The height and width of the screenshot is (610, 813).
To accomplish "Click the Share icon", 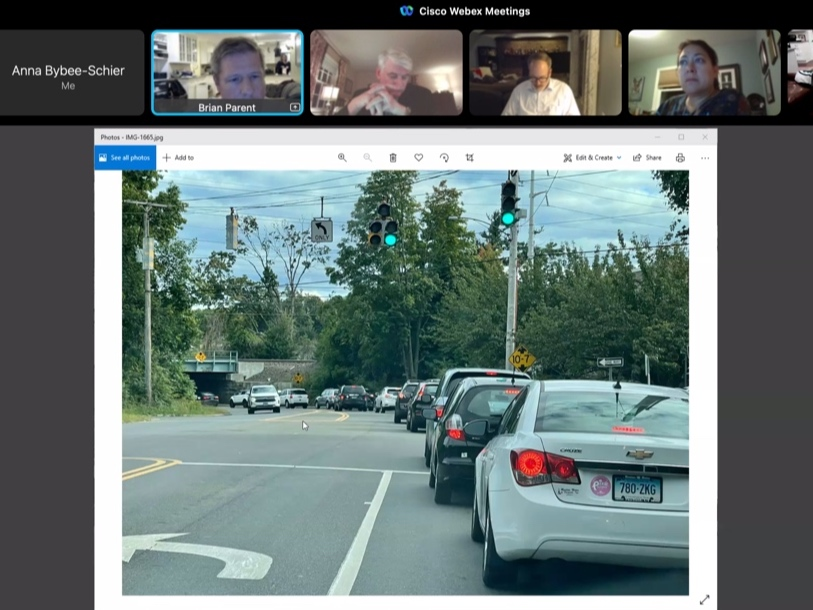I will pyautogui.click(x=647, y=157).
